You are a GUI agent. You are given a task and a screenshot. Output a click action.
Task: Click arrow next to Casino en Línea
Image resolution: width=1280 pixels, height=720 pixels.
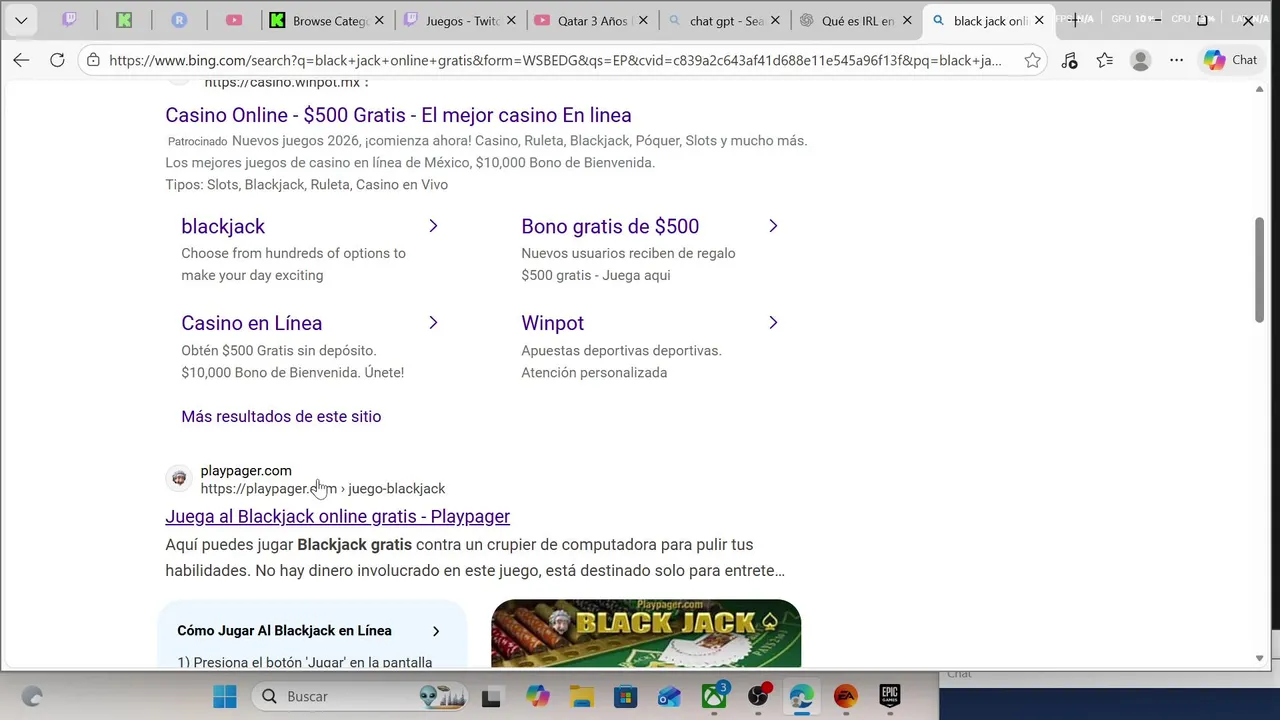tap(433, 323)
